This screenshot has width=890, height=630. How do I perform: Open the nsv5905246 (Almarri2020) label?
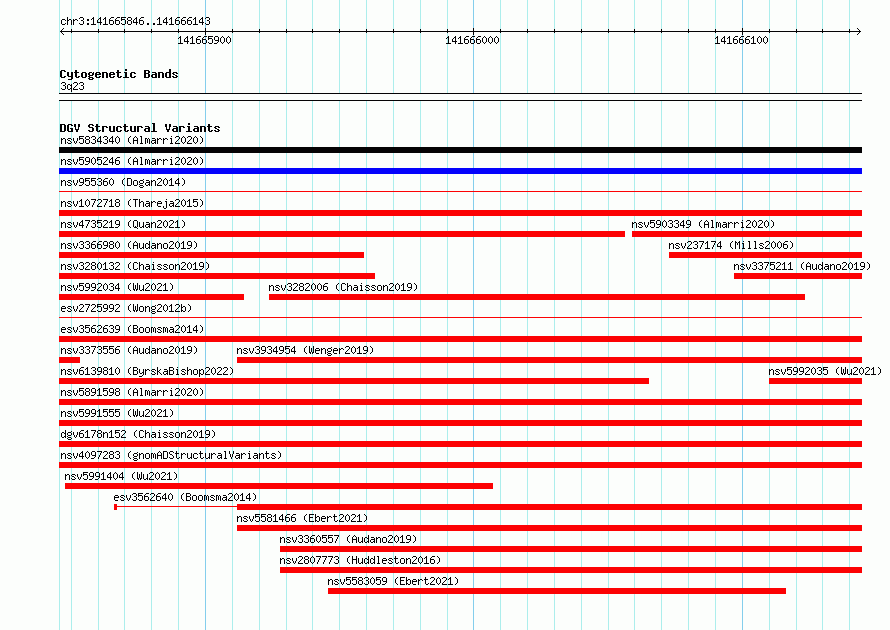click(x=132, y=161)
